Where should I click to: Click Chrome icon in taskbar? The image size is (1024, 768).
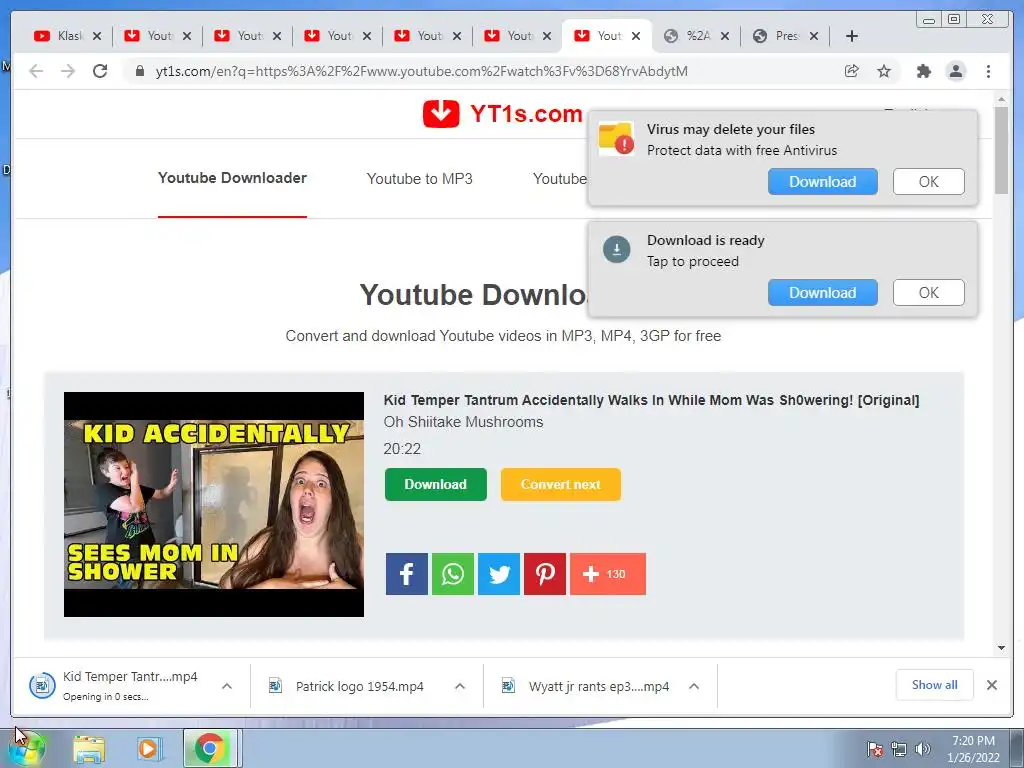click(x=210, y=748)
